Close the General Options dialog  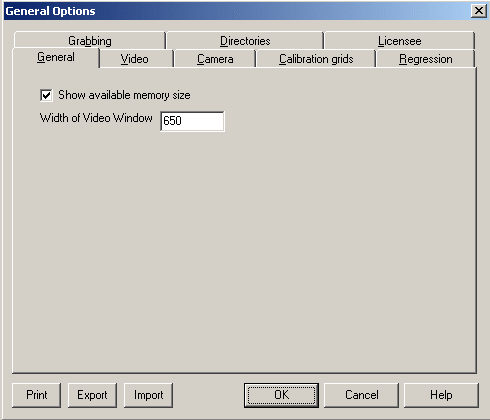pos(479,11)
